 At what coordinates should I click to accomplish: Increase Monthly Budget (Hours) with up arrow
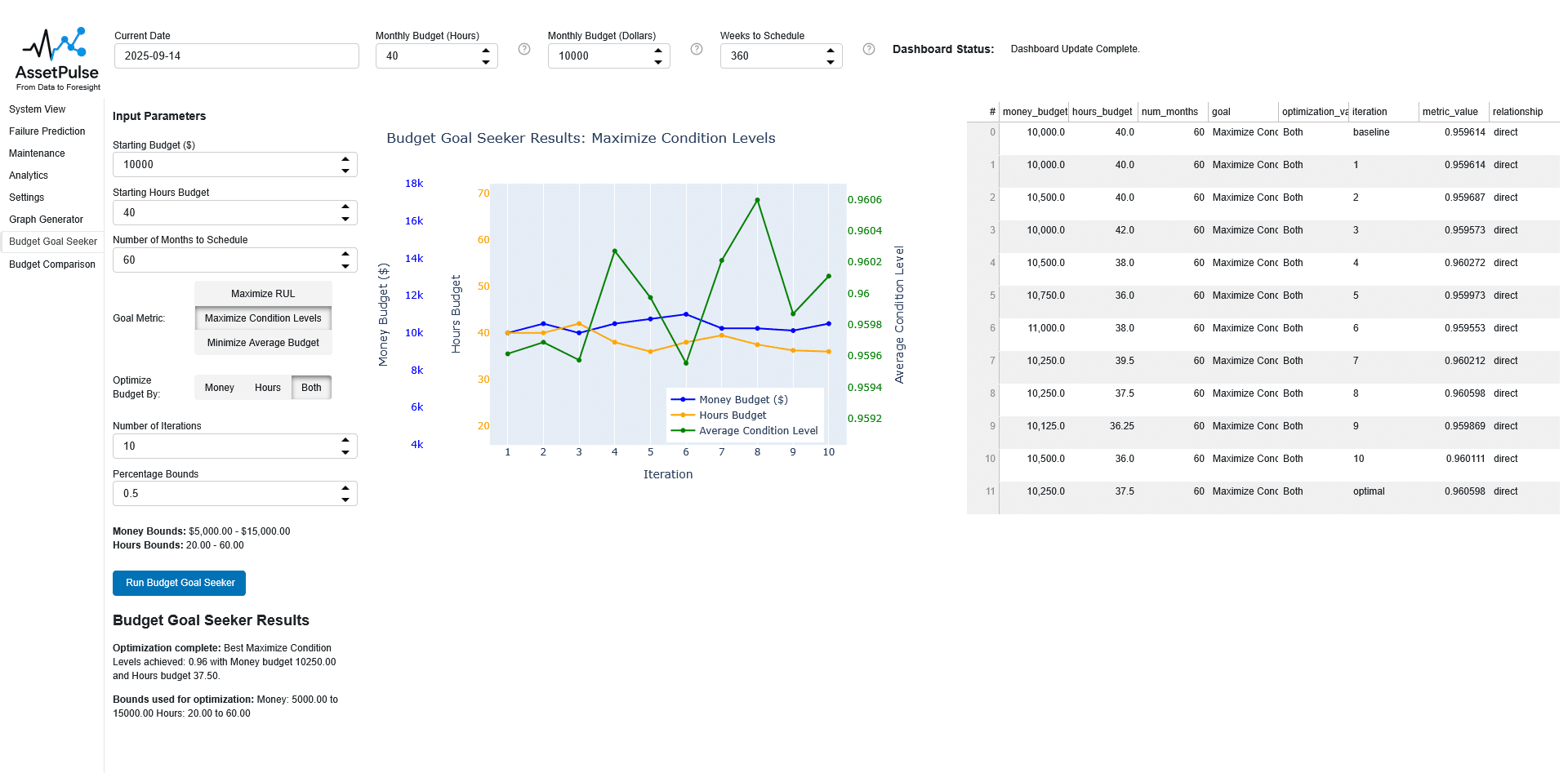[486, 51]
